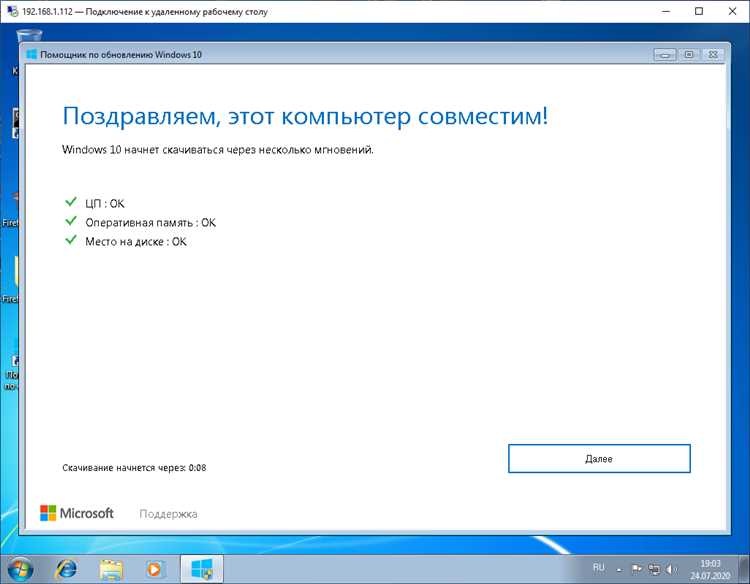
Task: Click Show Desktop strip at taskbar end
Action: pos(744,569)
